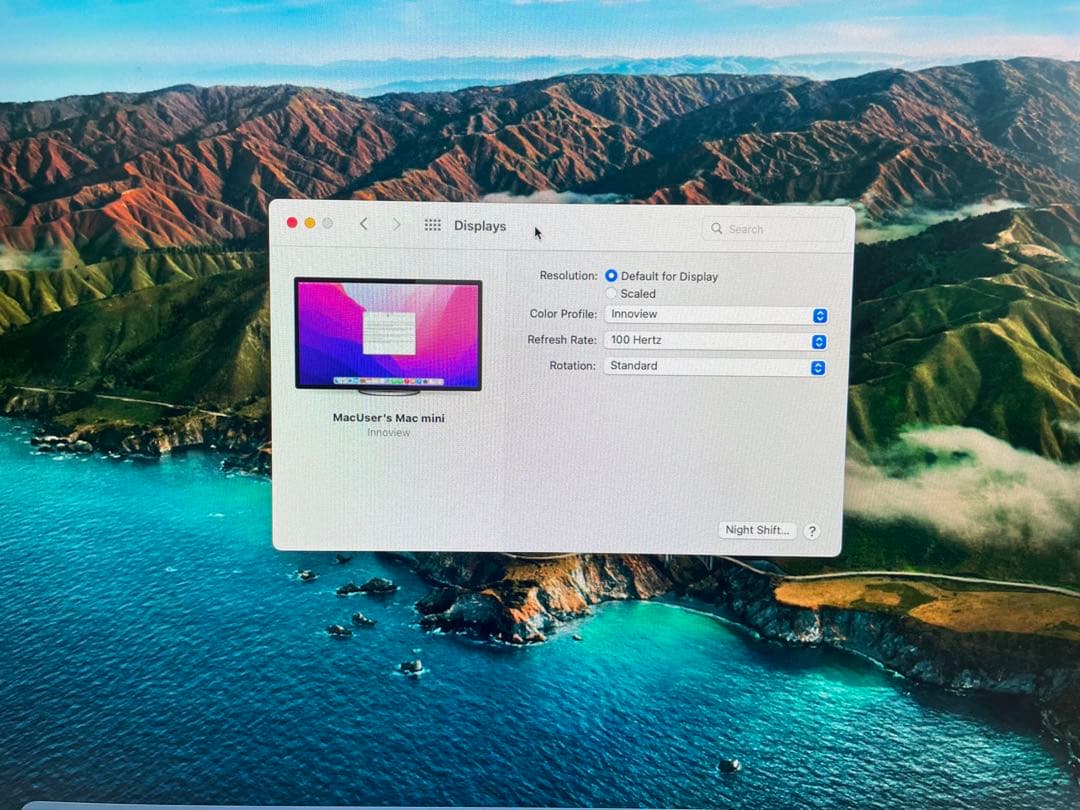Viewport: 1080px width, 810px height.
Task: Click the magnifying glass in the search field
Action: (717, 229)
